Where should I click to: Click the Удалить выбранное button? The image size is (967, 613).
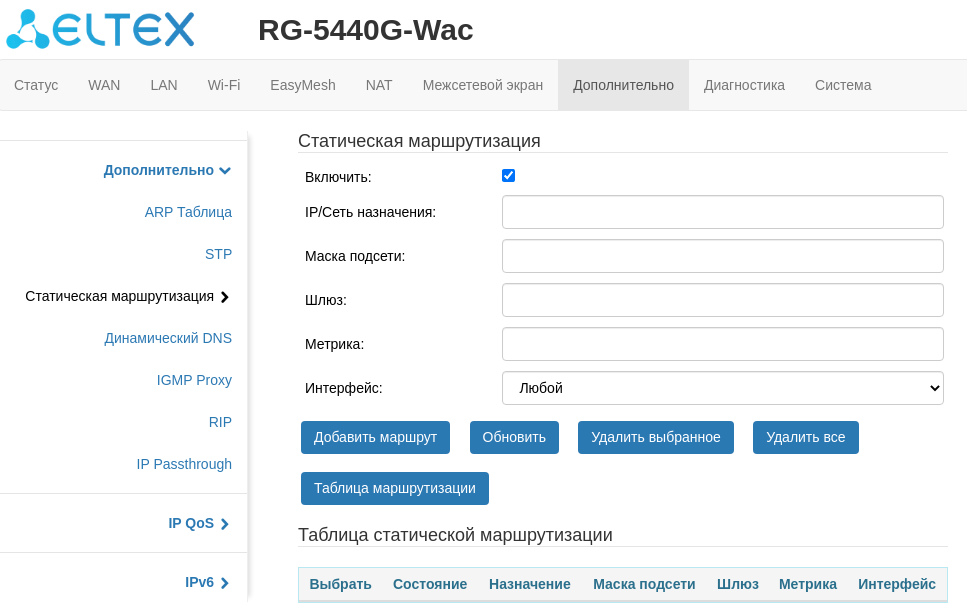pyautogui.click(x=656, y=437)
